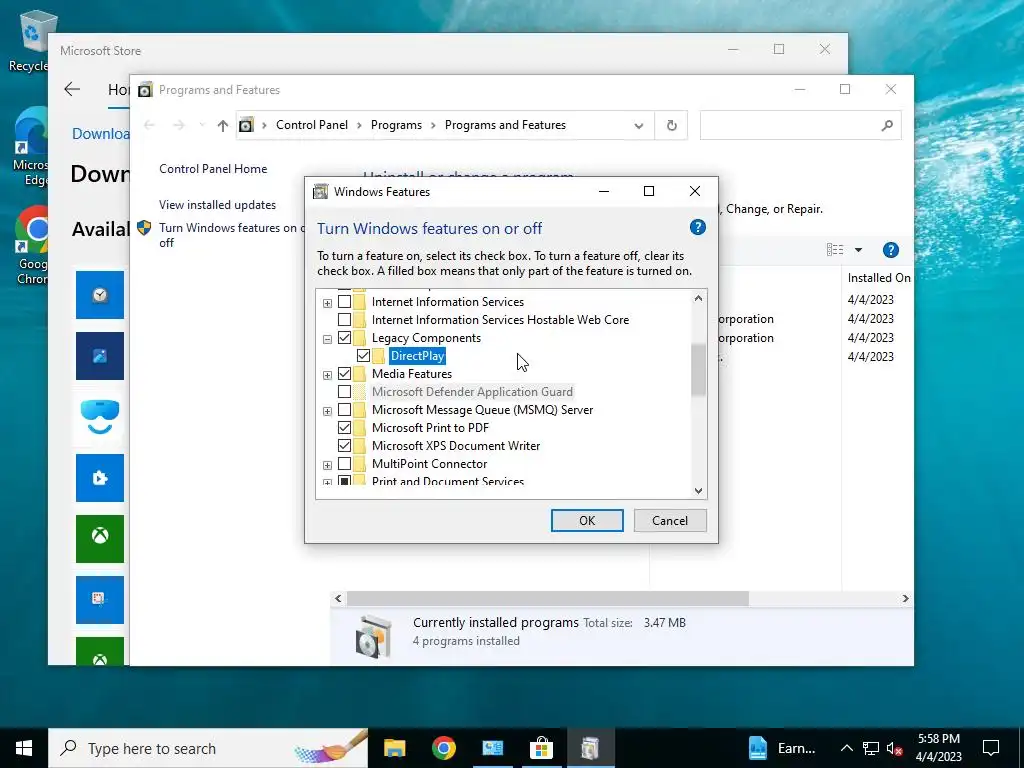Open recent locations dropdown in navigation
This screenshot has width=1024, height=768.
coord(202,125)
